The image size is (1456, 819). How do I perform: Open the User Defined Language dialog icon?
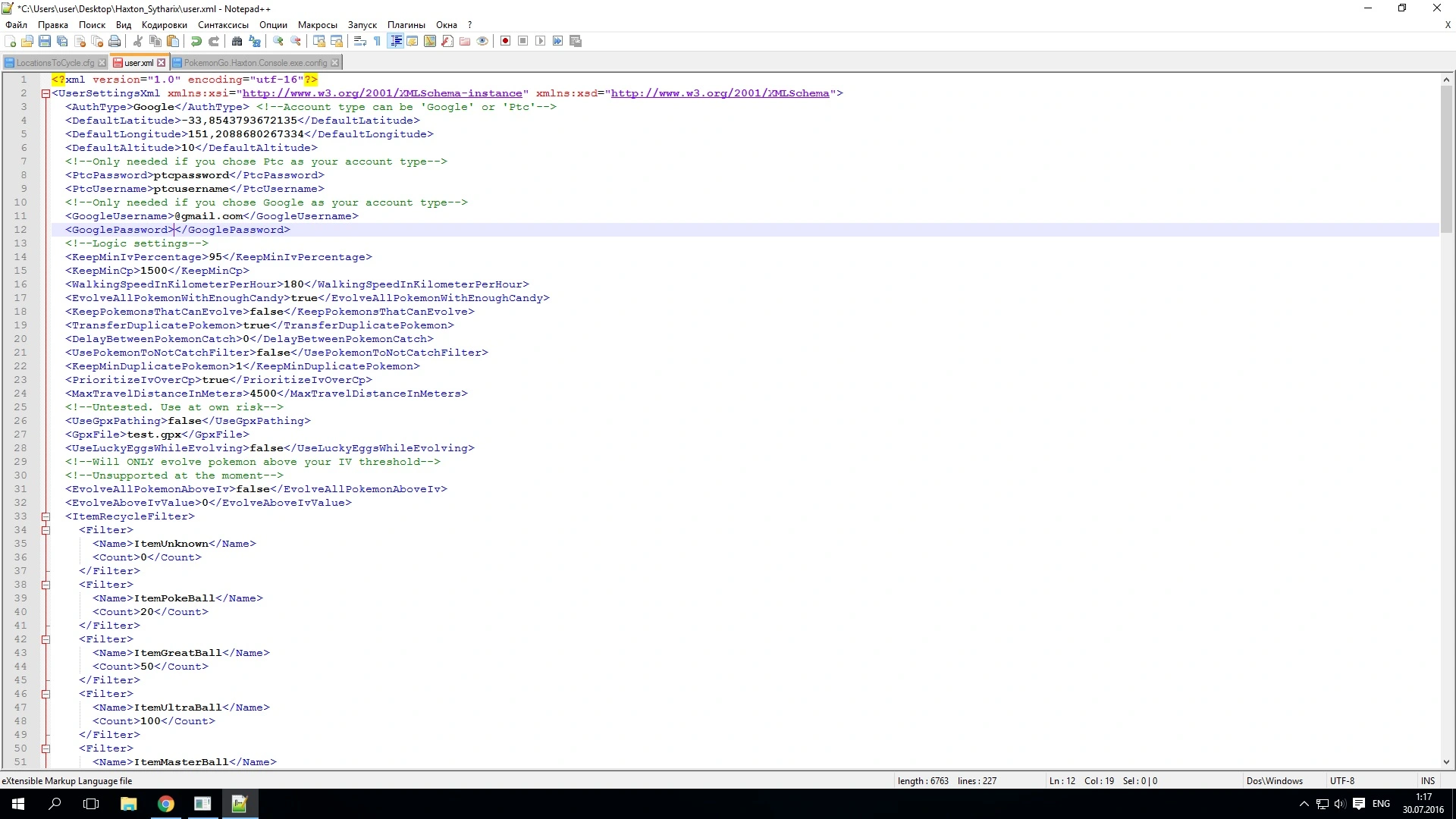coord(413,41)
